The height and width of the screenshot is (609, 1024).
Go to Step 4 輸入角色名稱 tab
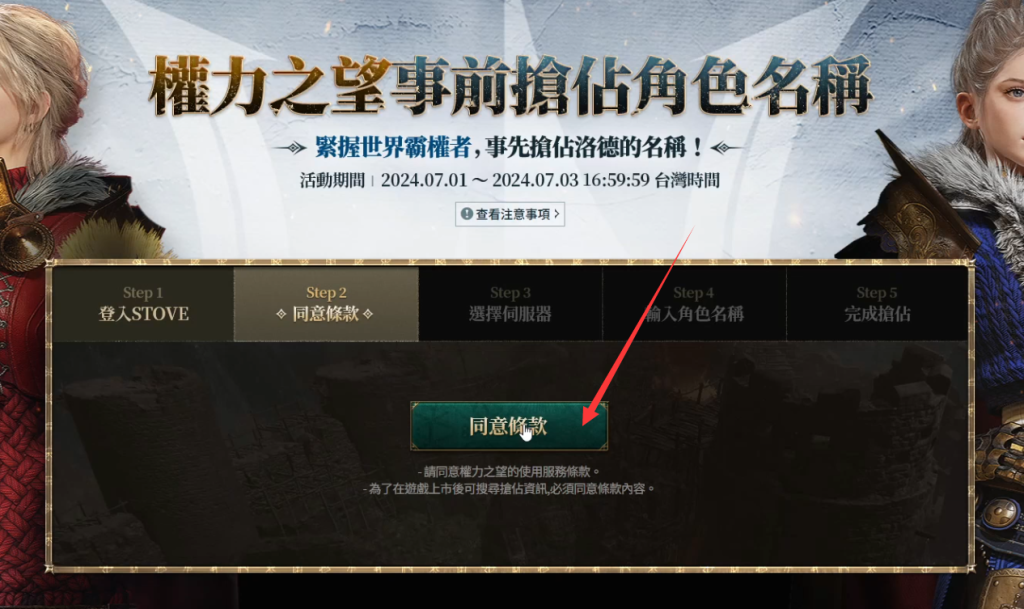point(694,304)
